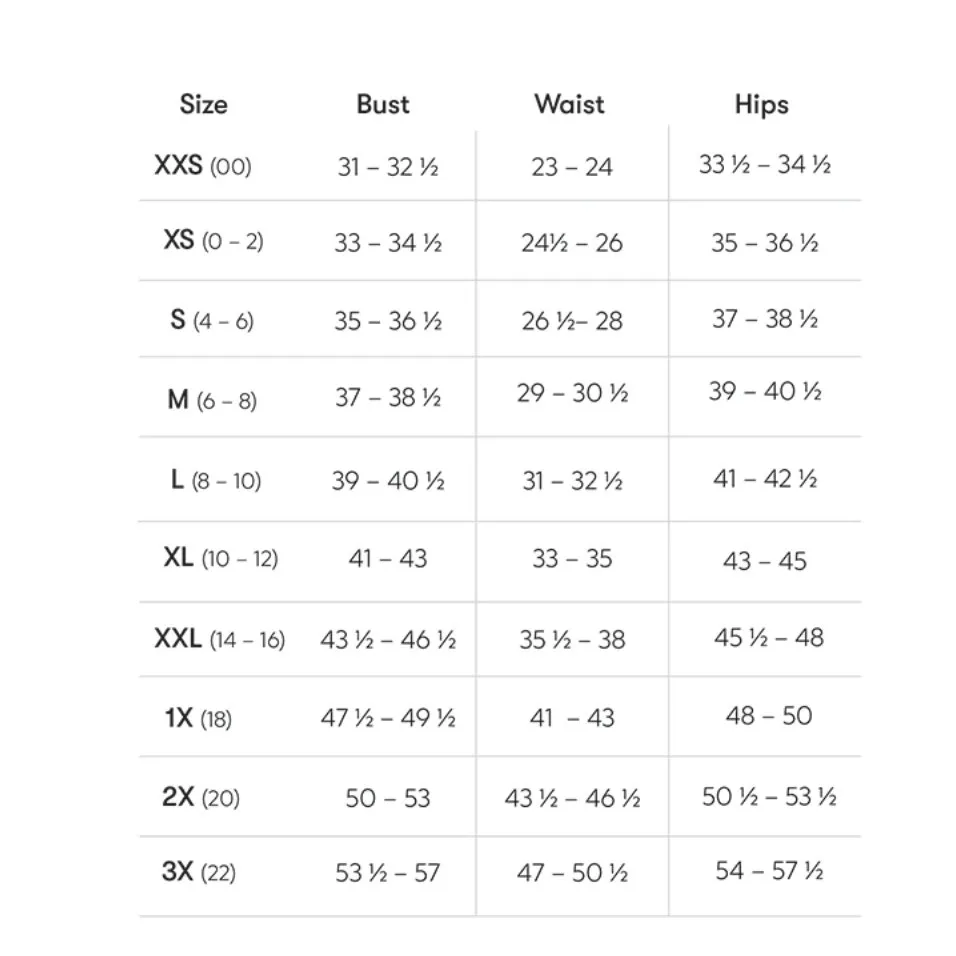
Task: Select the XS (0 – 2) size label
Action: click(213, 242)
